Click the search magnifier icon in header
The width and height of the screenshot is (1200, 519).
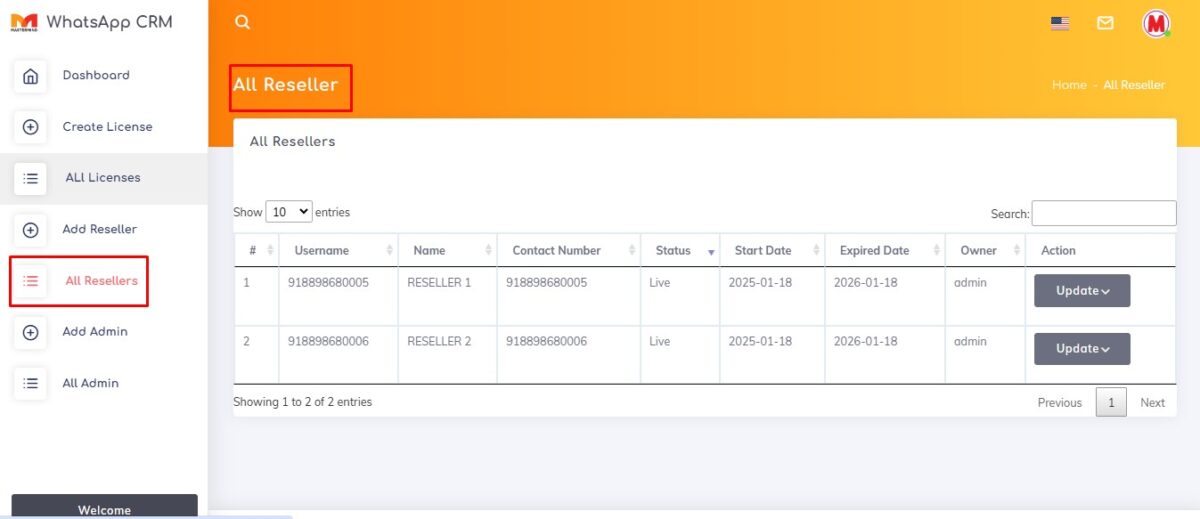tap(242, 22)
